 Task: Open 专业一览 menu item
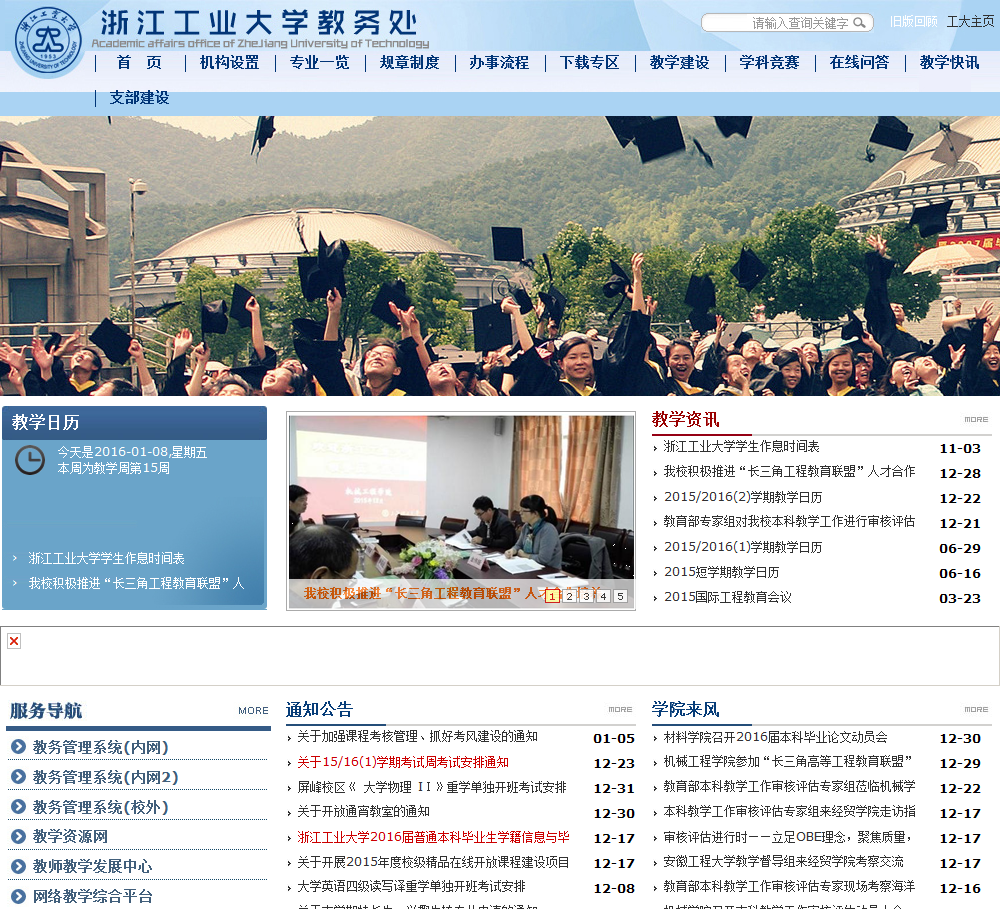click(320, 63)
